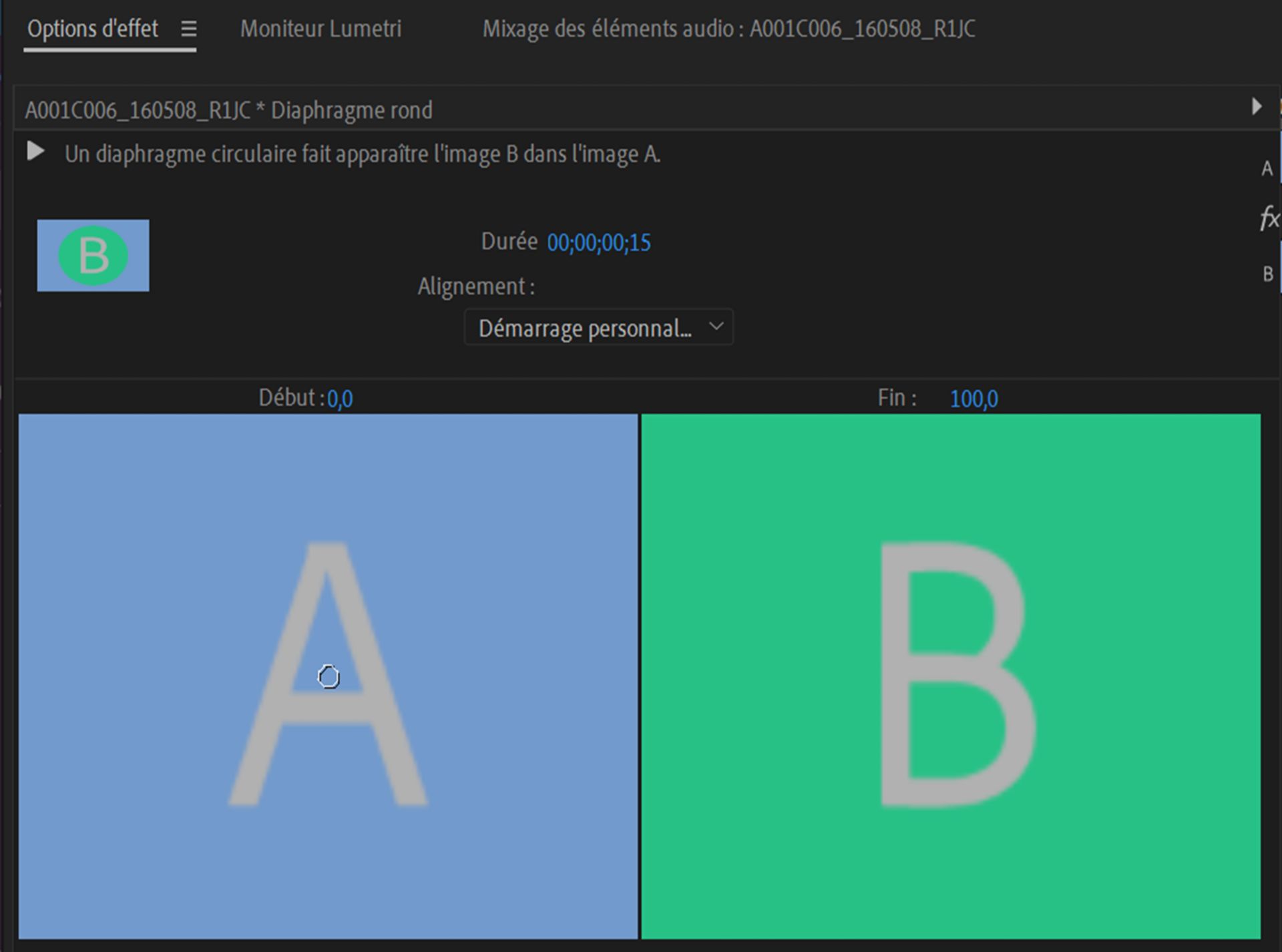Click the timeline view arrow in clip header
Image resolution: width=1282 pixels, height=952 pixels.
click(1256, 107)
